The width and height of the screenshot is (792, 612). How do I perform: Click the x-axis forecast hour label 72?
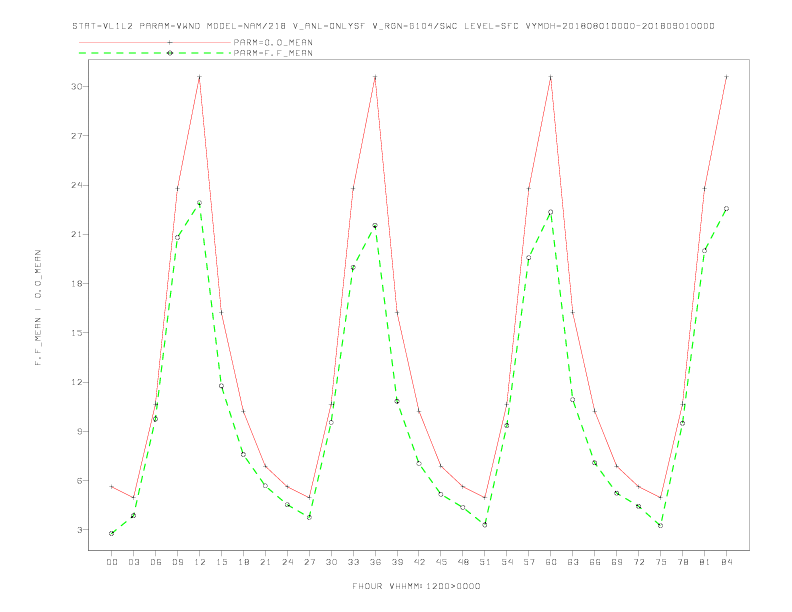pyautogui.click(x=638, y=562)
